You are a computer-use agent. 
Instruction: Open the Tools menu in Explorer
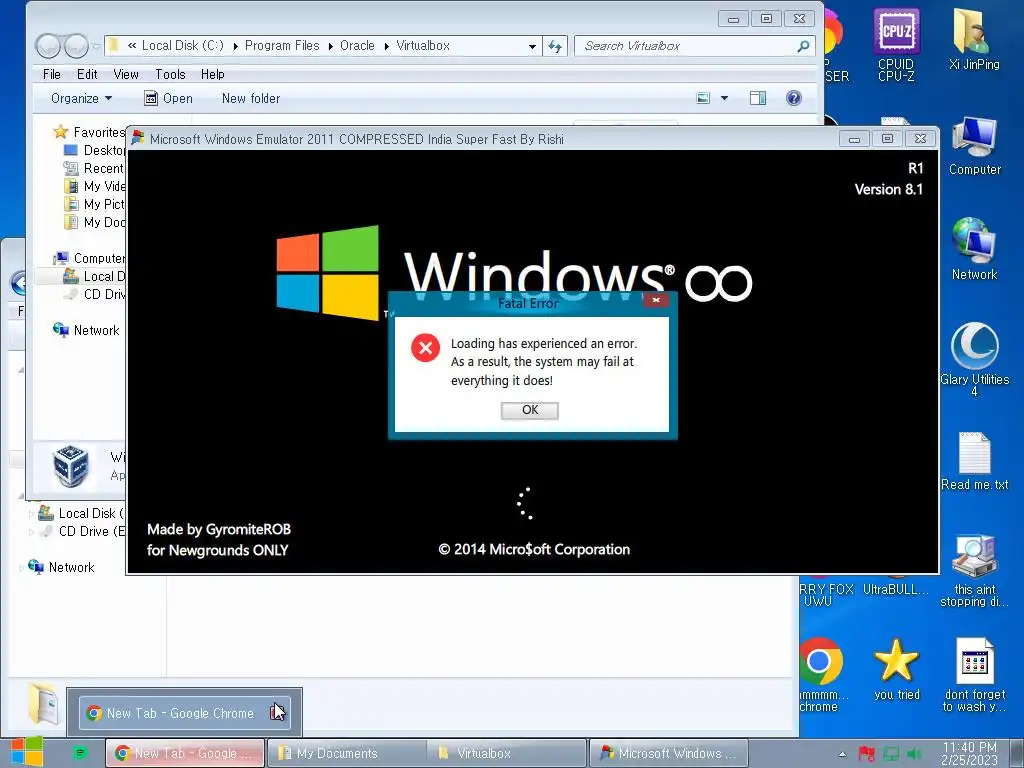tap(170, 74)
